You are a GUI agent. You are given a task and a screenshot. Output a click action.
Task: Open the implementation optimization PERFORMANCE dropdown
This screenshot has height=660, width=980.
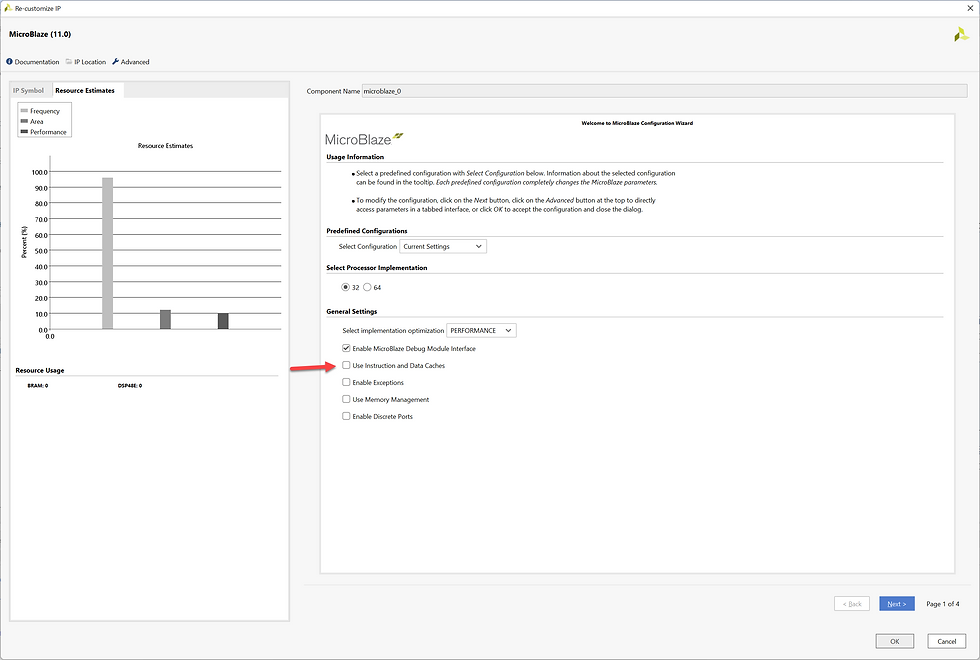point(481,331)
